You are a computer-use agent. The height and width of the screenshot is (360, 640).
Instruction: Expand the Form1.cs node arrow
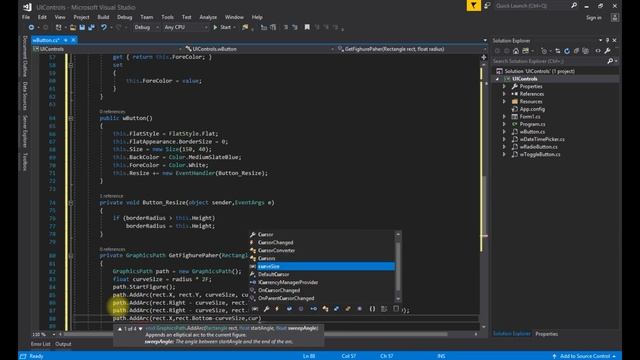[504, 117]
